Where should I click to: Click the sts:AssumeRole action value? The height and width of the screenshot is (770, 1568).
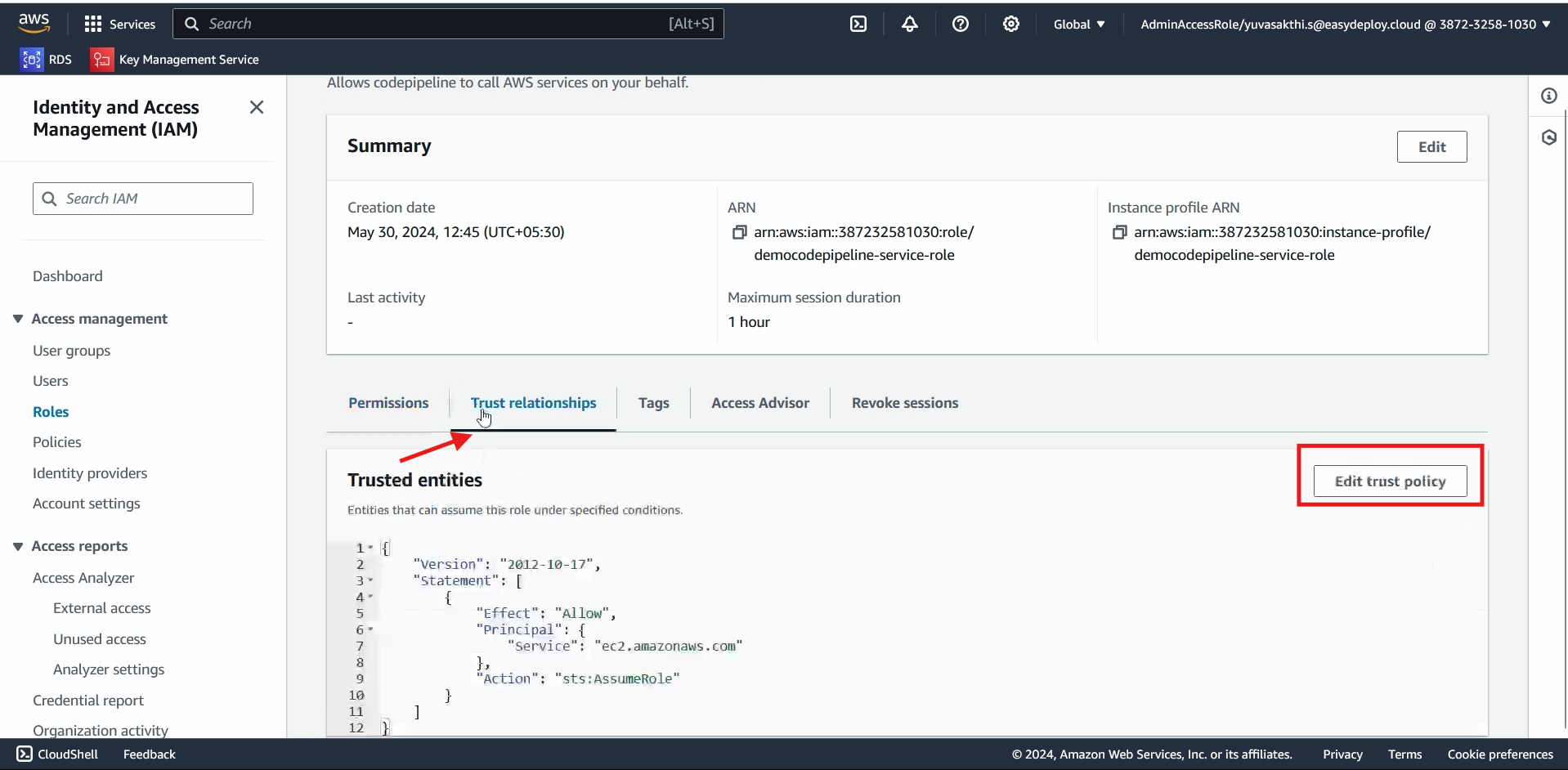617,678
